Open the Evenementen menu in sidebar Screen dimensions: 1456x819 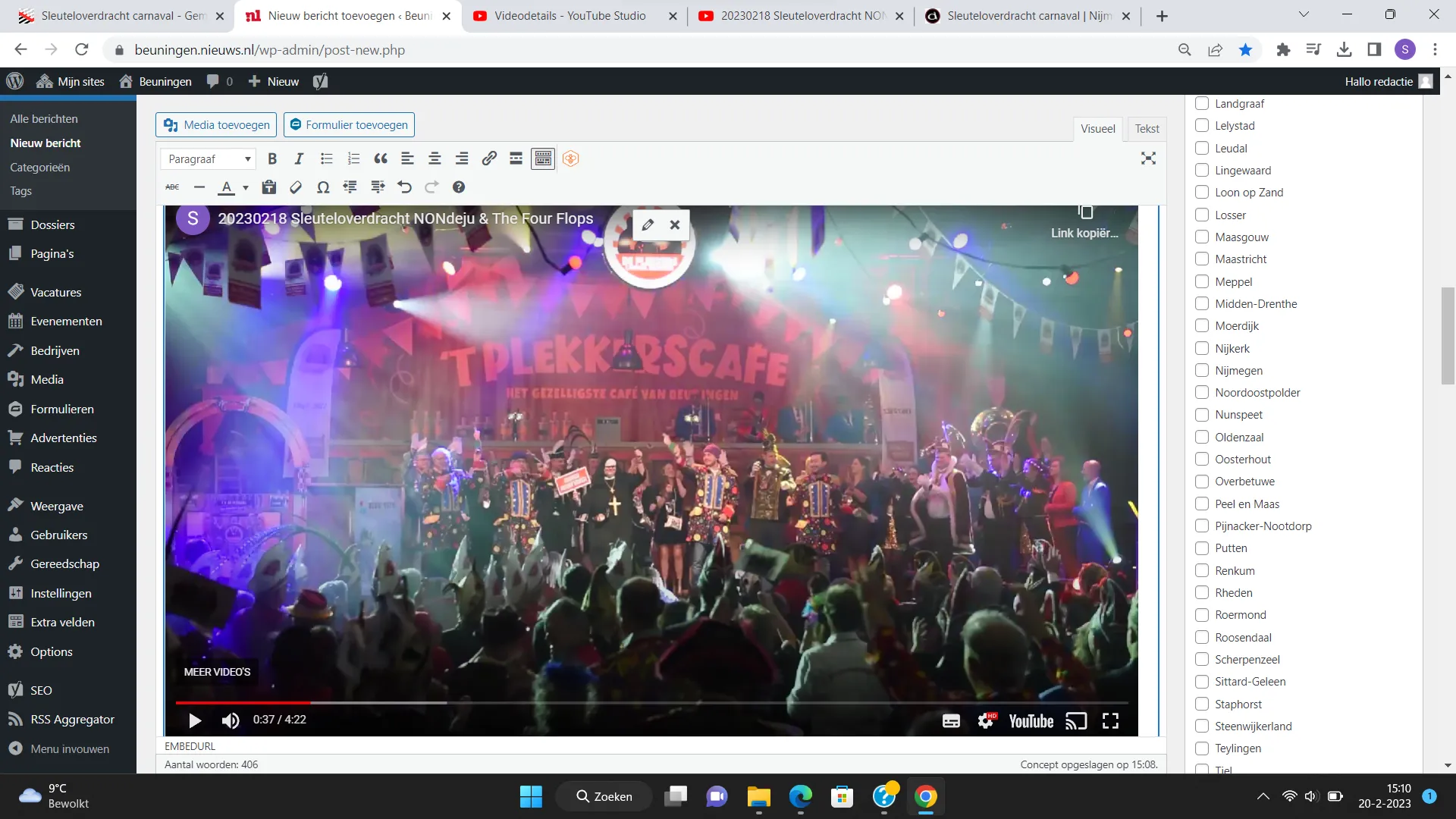[66, 322]
